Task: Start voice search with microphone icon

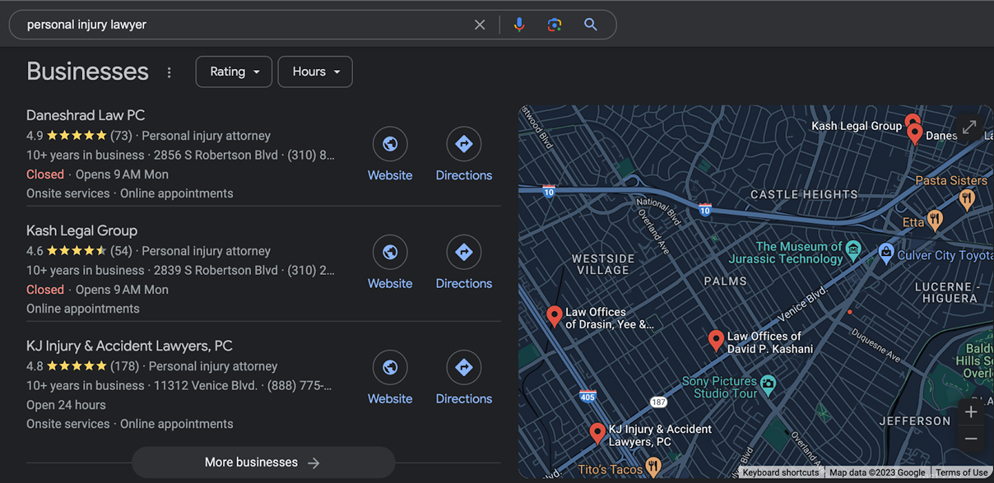Action: pyautogui.click(x=519, y=25)
